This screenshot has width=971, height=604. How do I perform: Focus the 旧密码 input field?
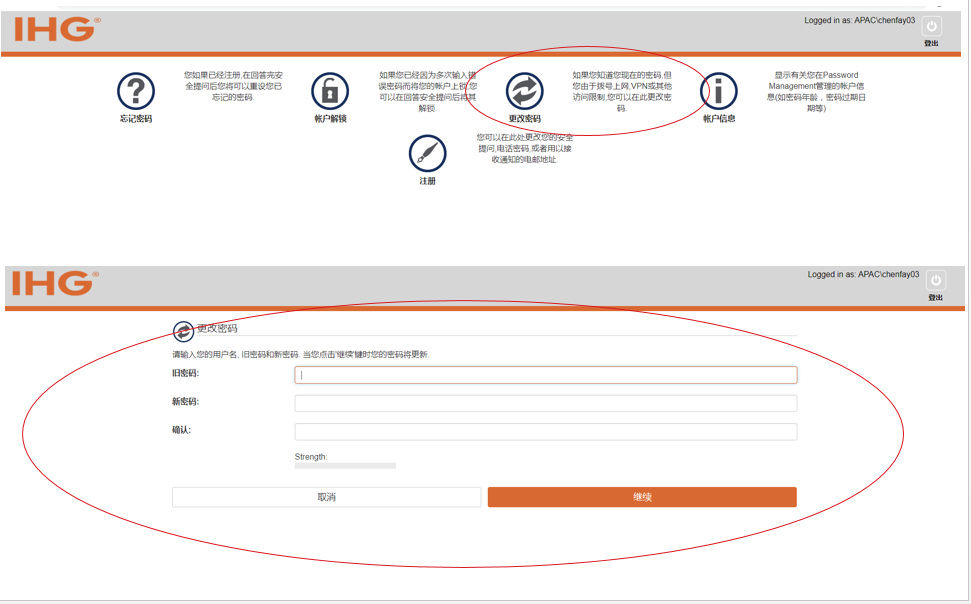[545, 374]
